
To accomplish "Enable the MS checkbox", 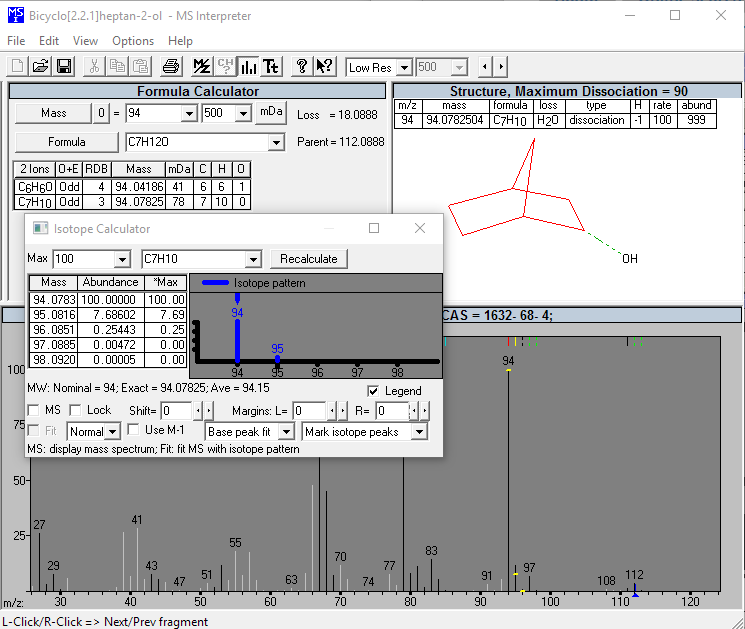I will pos(34,410).
